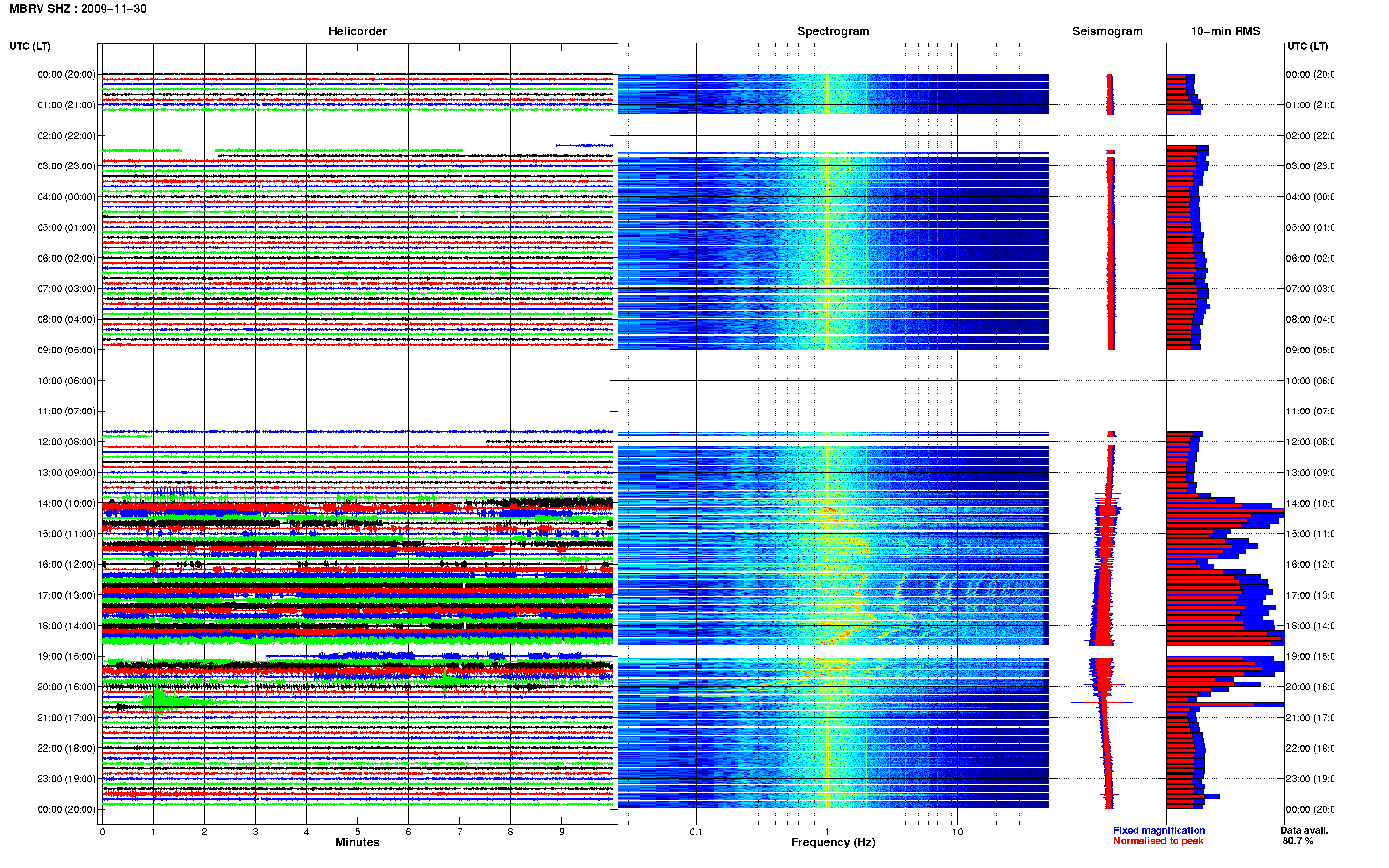Select the "Spectrogram" panel heading
Viewport: 1389px width, 868px height.
(x=833, y=31)
